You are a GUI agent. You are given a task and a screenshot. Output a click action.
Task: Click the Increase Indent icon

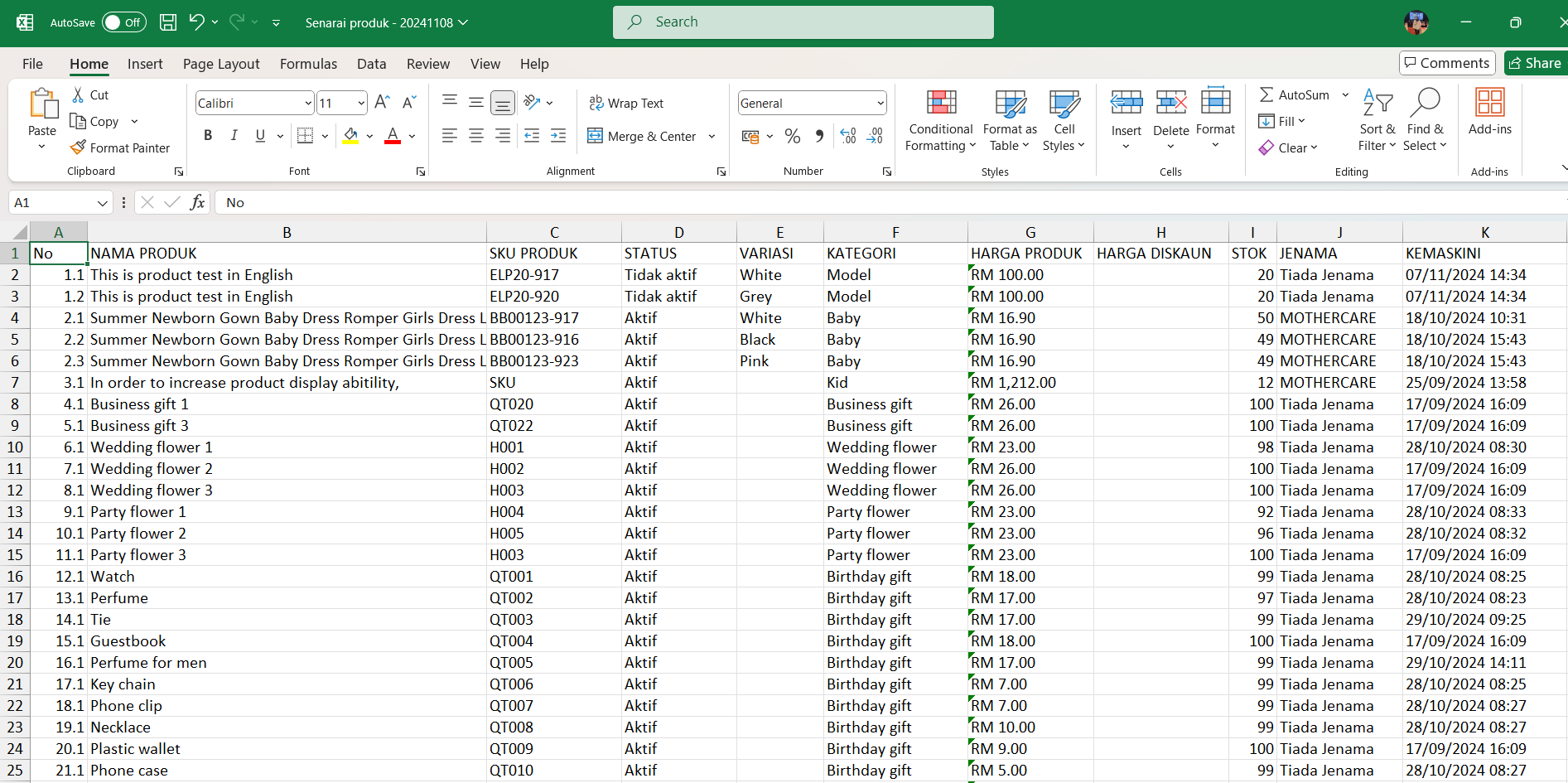[558, 136]
